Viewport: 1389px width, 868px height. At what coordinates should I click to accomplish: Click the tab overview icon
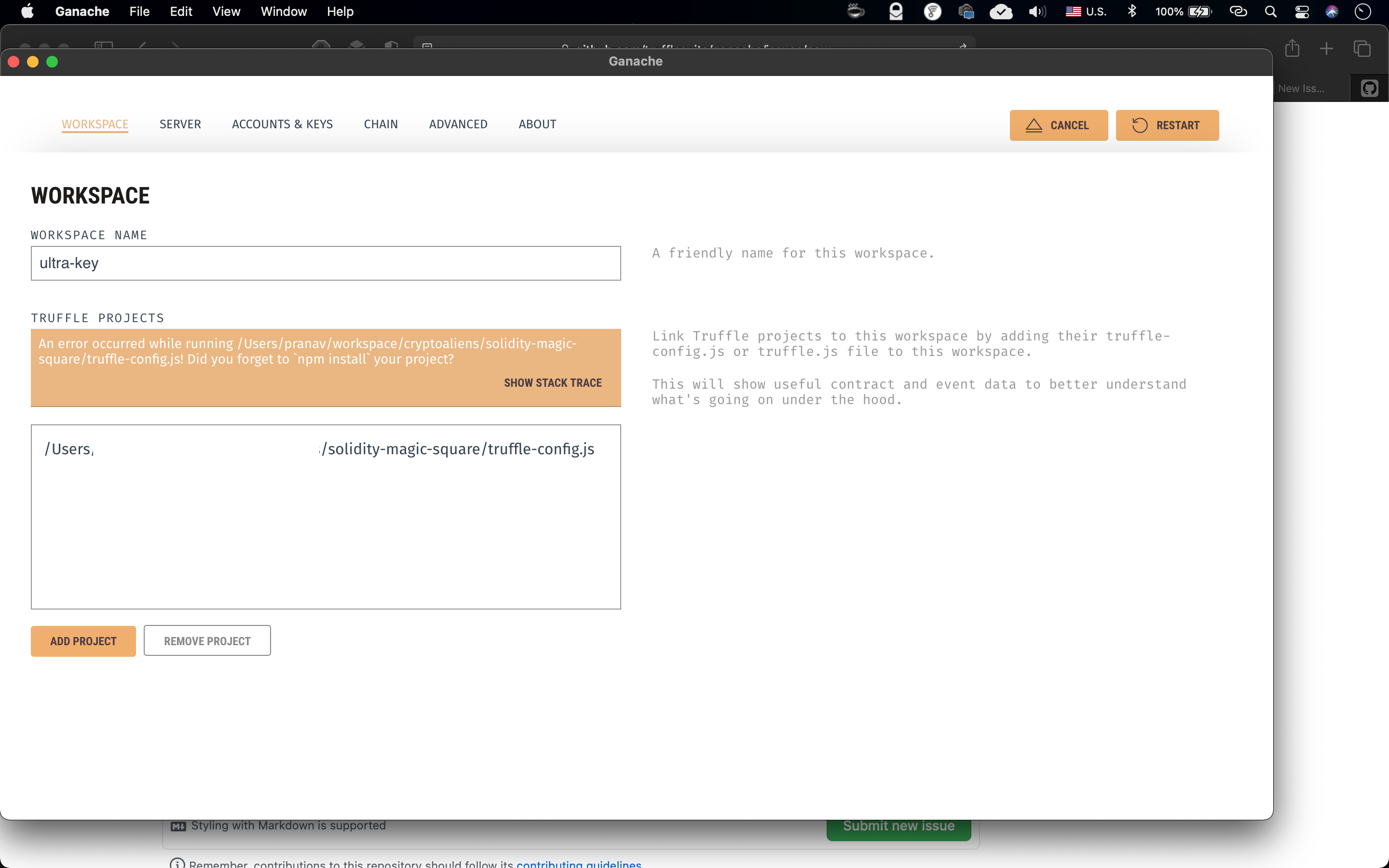[x=1362, y=48]
